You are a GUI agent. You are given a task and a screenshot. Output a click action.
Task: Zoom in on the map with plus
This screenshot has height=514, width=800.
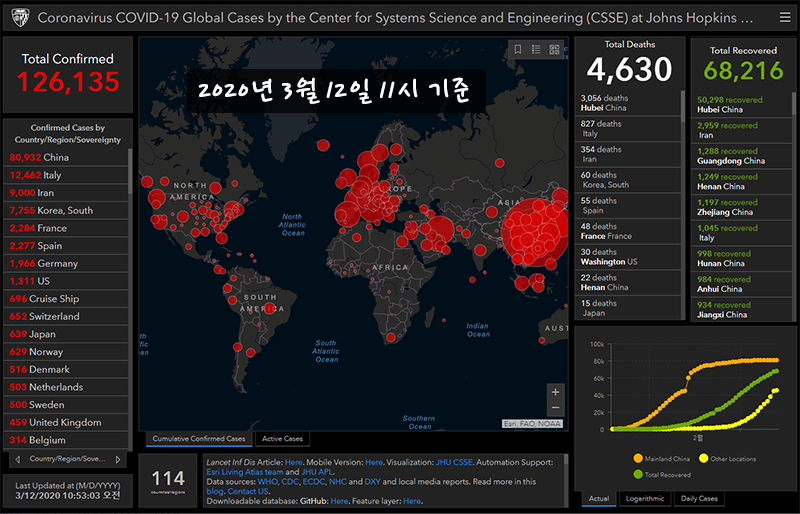point(556,392)
